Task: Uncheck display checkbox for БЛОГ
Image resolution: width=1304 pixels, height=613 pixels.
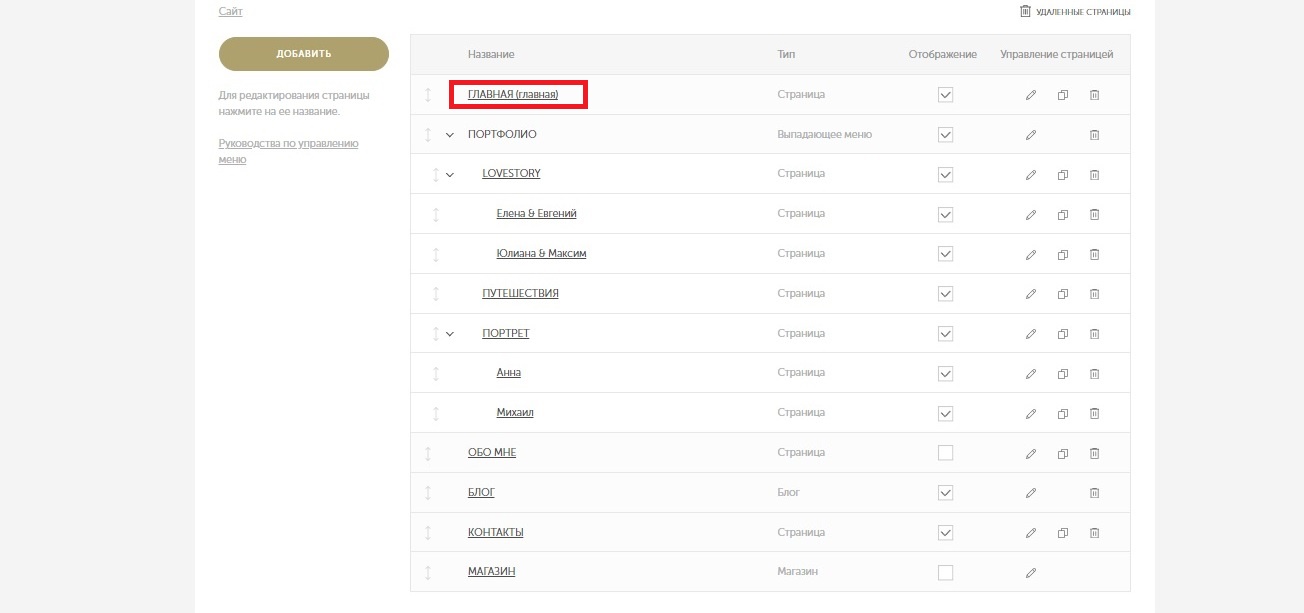Action: tap(945, 493)
